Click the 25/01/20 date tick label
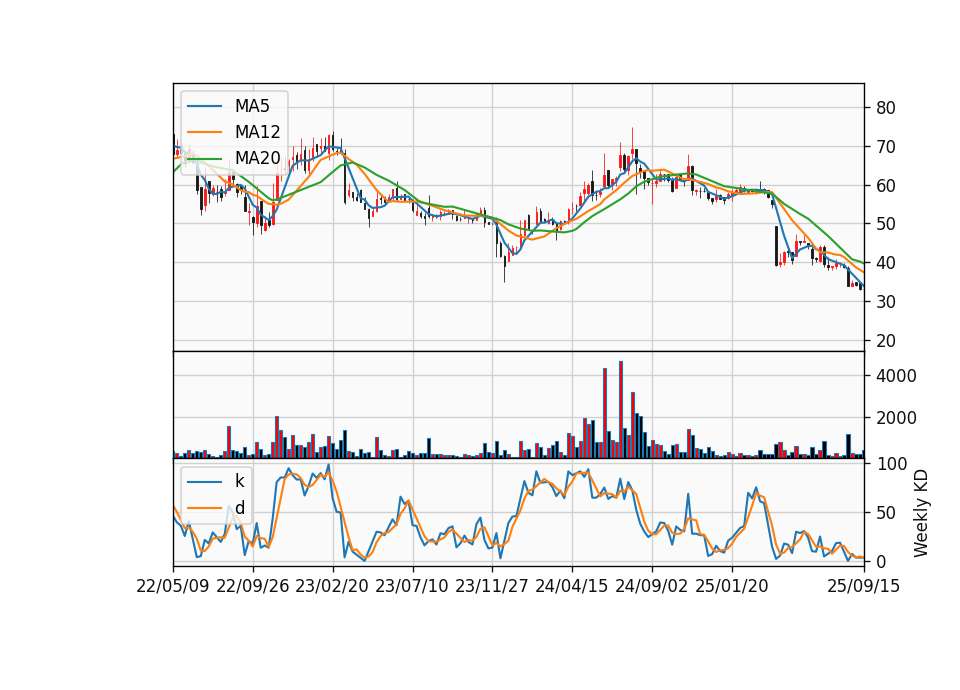The image size is (960, 690). (732, 586)
